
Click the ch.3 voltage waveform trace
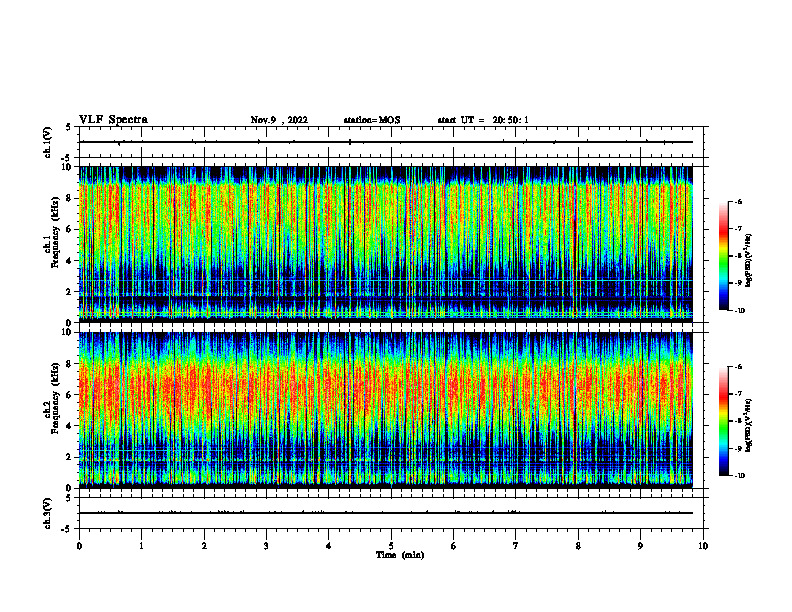coord(386,513)
